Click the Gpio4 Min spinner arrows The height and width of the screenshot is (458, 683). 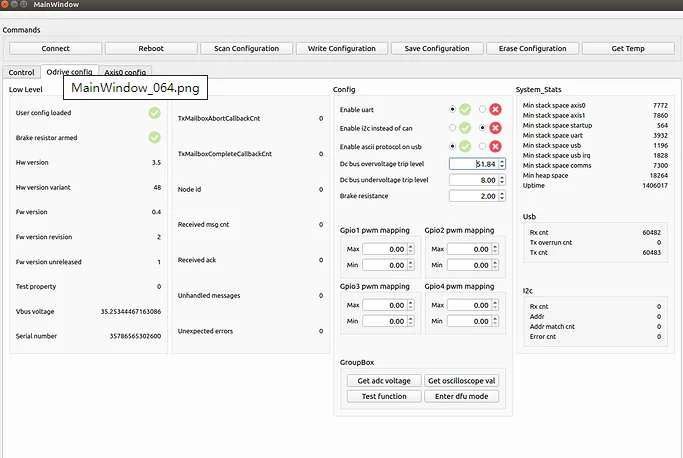point(495,321)
